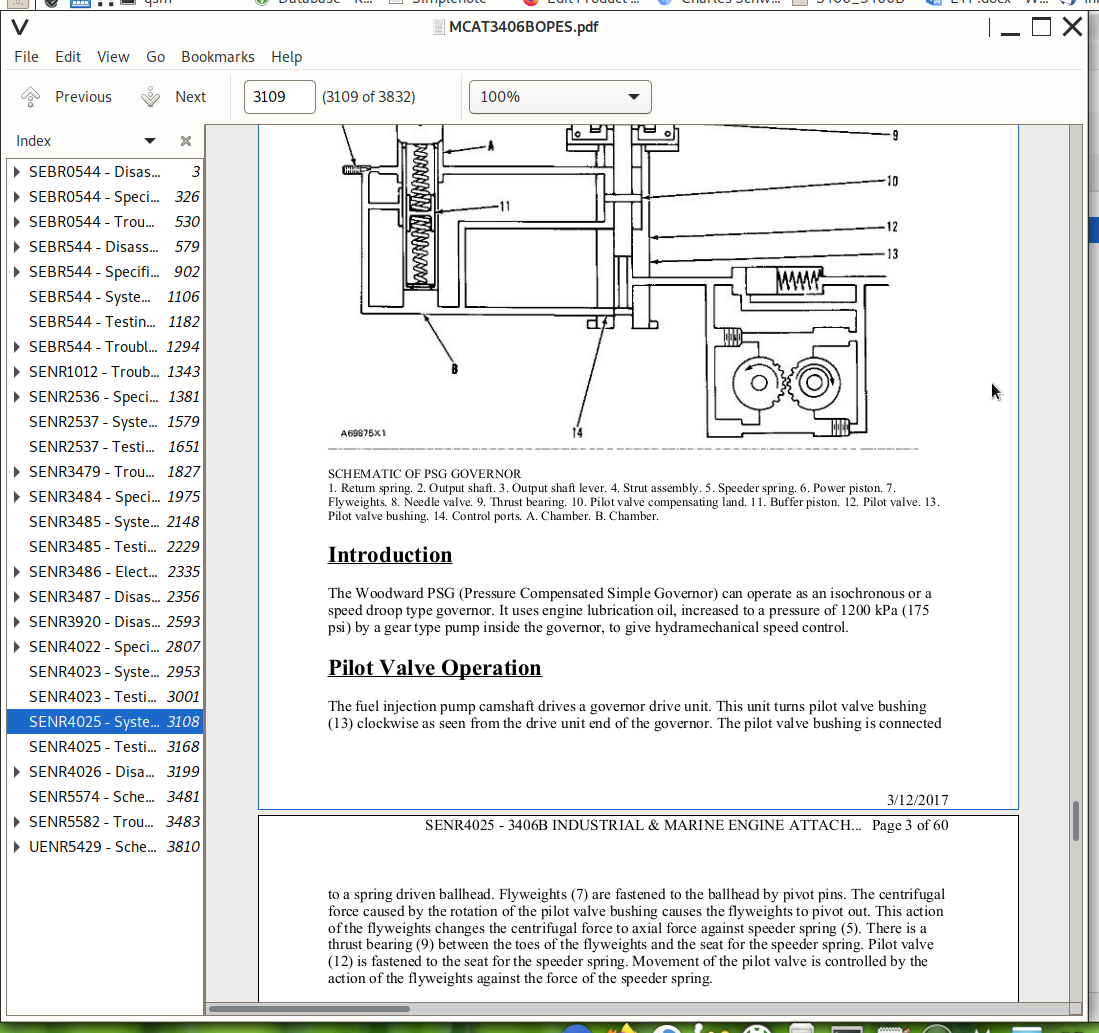Open the File menu
Viewport: 1099px width, 1033px height.
26,57
